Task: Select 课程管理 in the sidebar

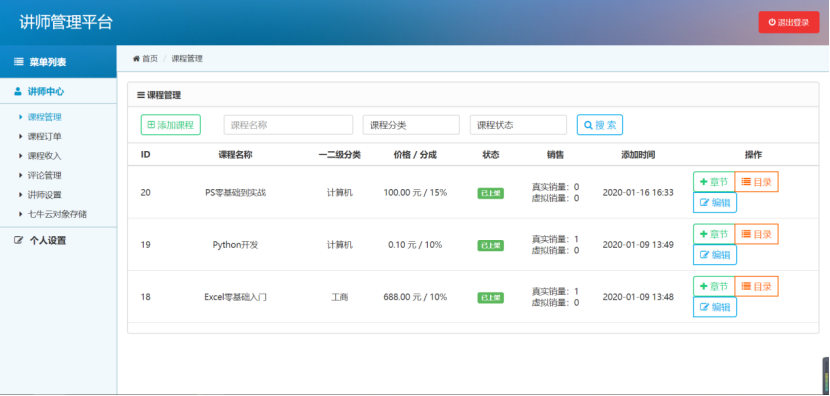Action: pyautogui.click(x=44, y=117)
